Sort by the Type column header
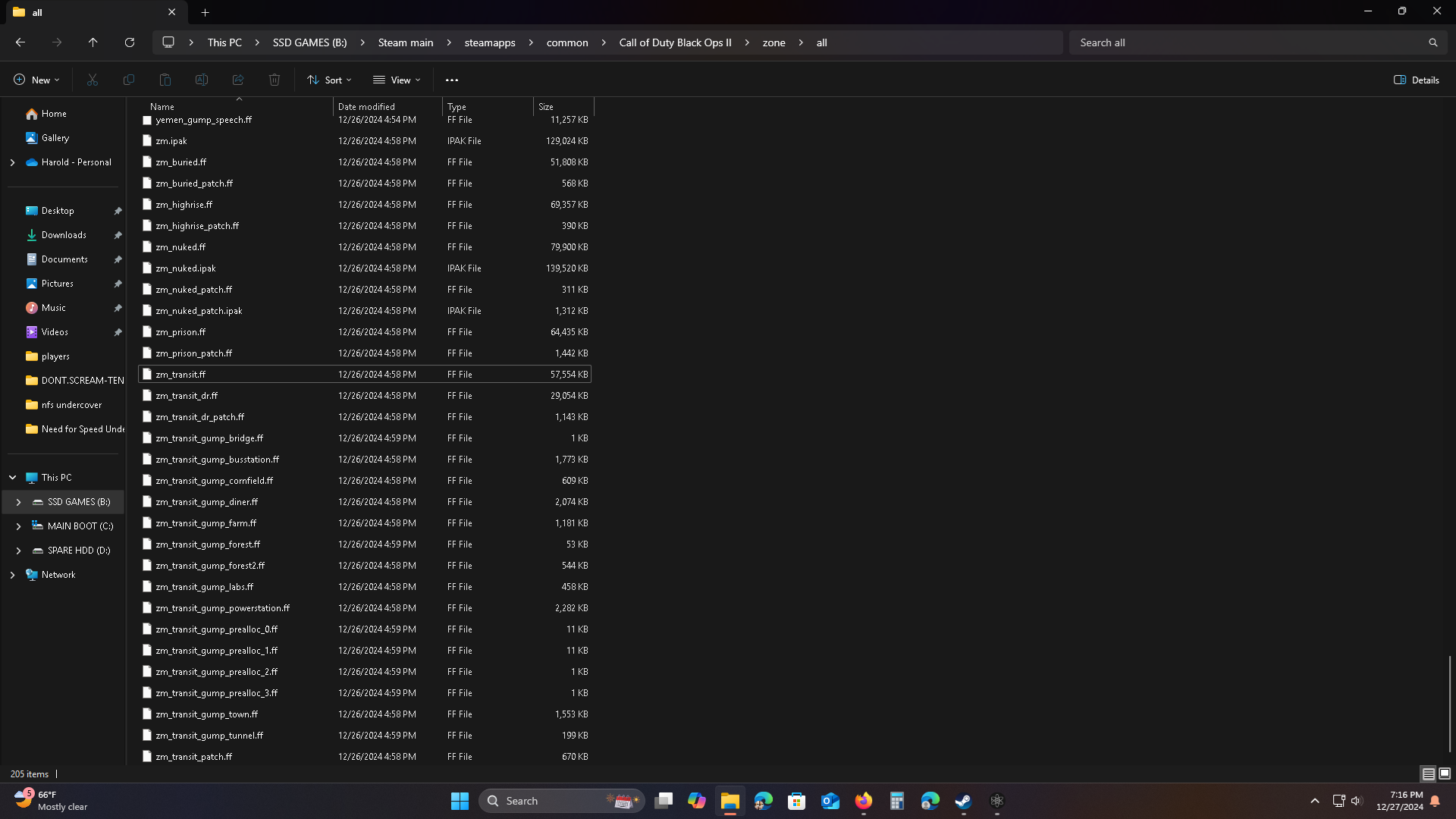 tap(488, 106)
